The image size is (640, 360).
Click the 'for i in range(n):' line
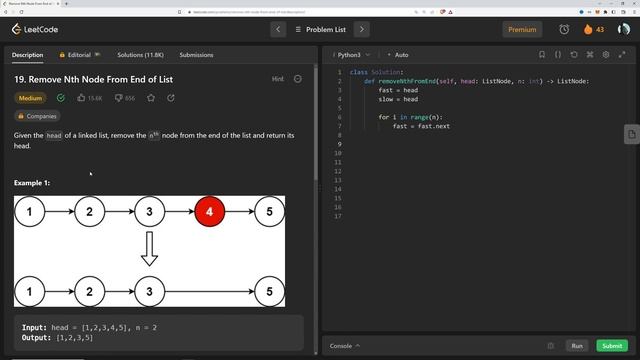(x=410, y=117)
